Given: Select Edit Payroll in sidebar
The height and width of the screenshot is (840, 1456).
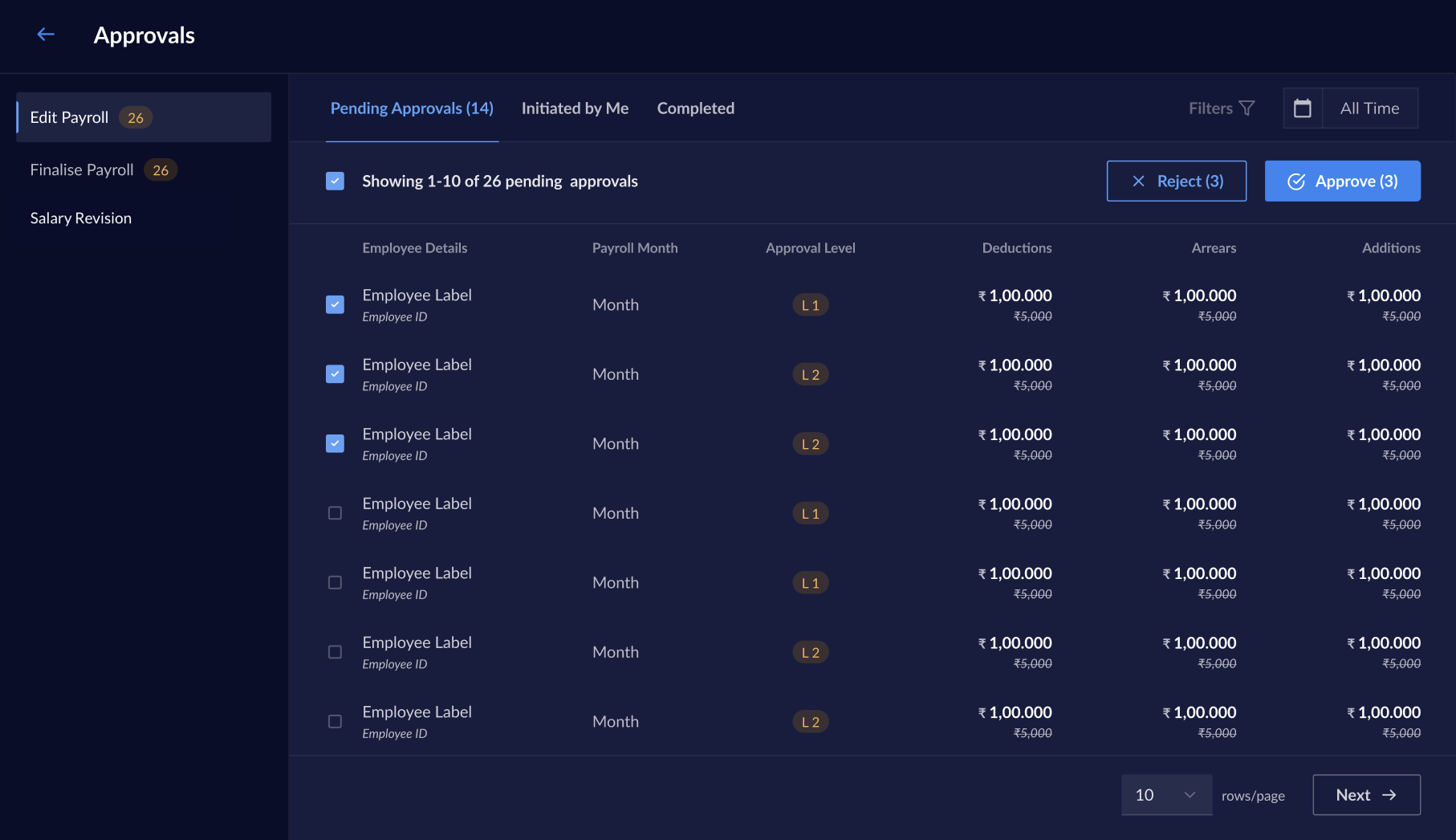Looking at the screenshot, I should click(x=144, y=117).
